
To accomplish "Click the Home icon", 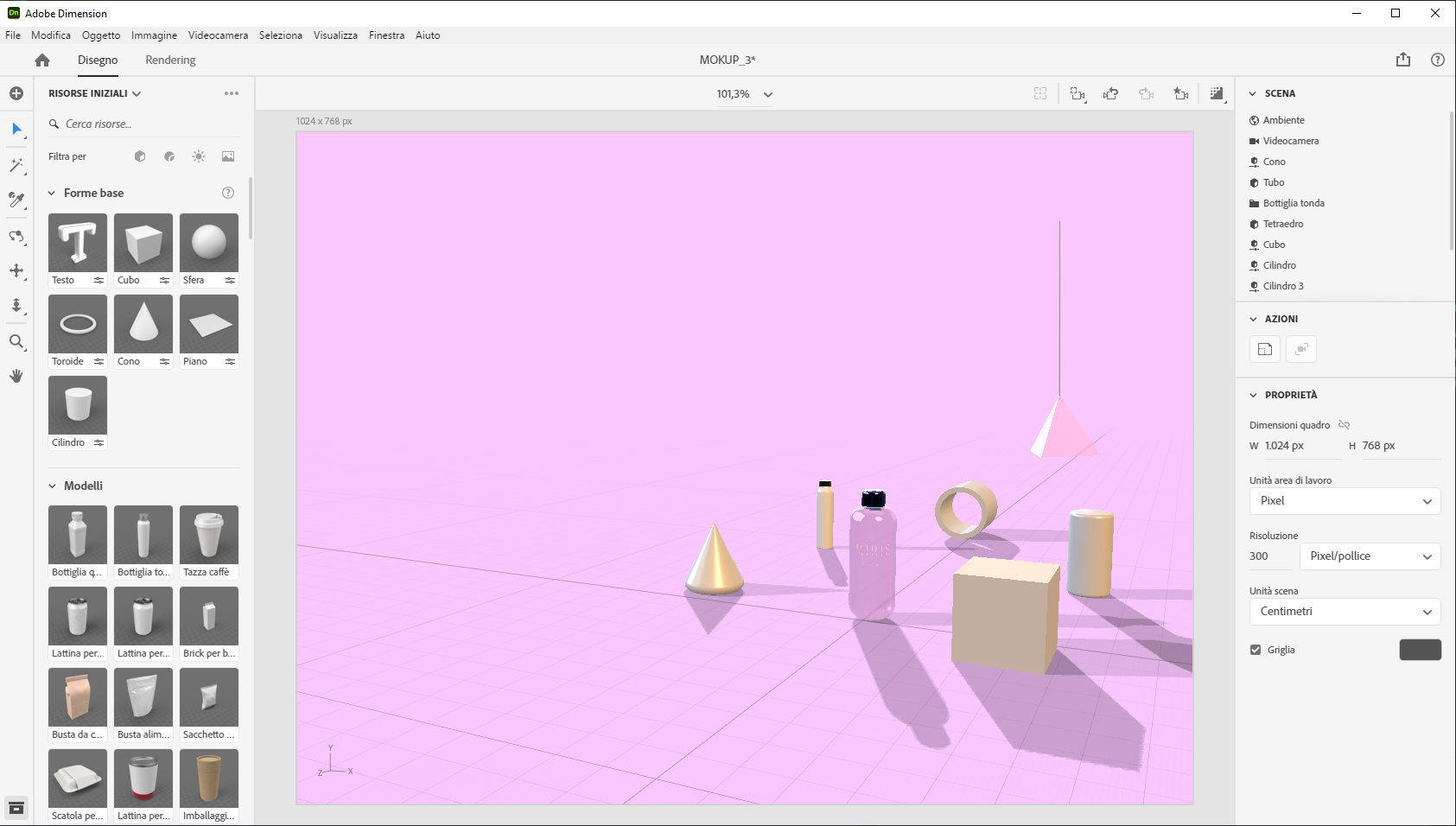I will (42, 60).
